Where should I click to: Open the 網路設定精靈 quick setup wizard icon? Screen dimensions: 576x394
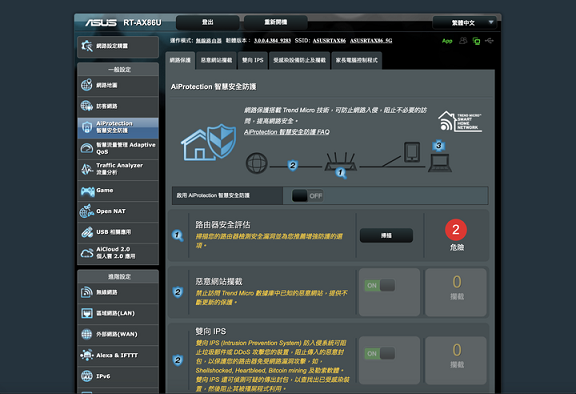(87, 46)
